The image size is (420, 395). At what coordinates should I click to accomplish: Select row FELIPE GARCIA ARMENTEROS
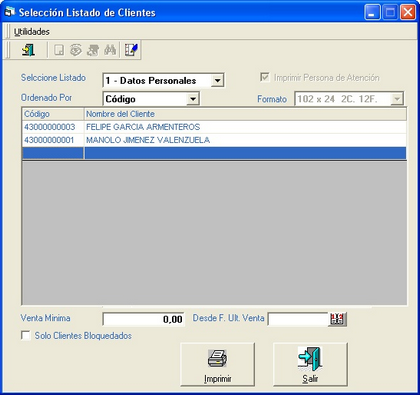pos(214,127)
